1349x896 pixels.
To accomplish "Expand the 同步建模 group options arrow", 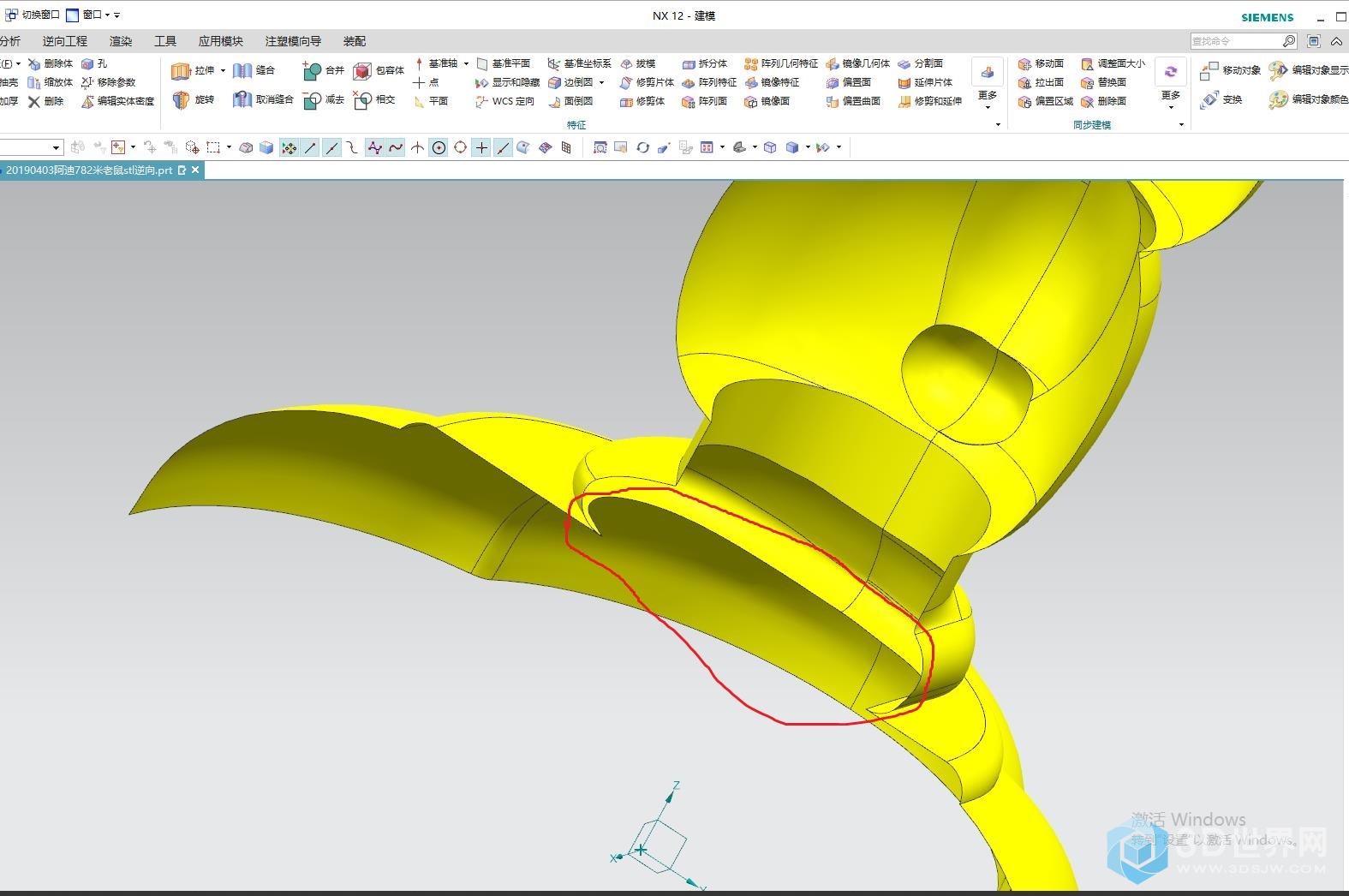I will point(1181,125).
